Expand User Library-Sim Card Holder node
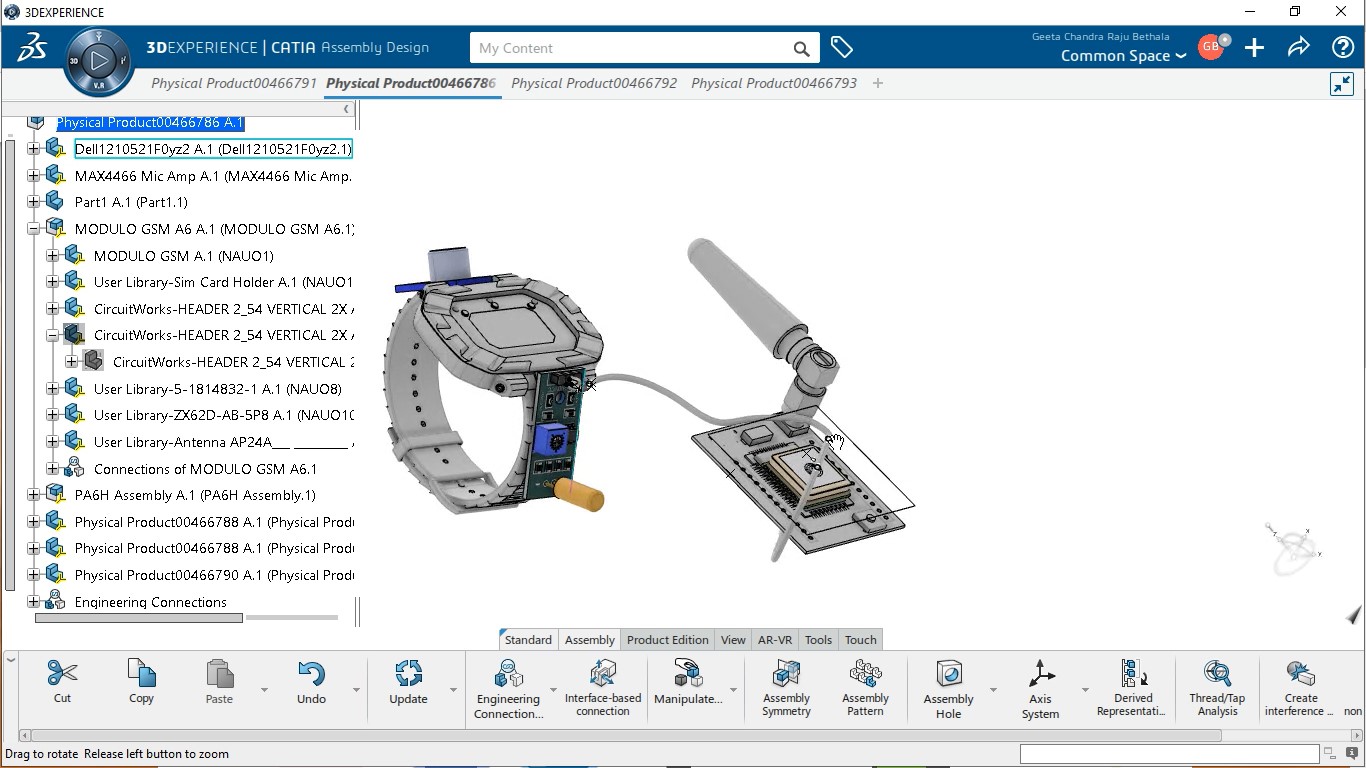 pos(52,282)
